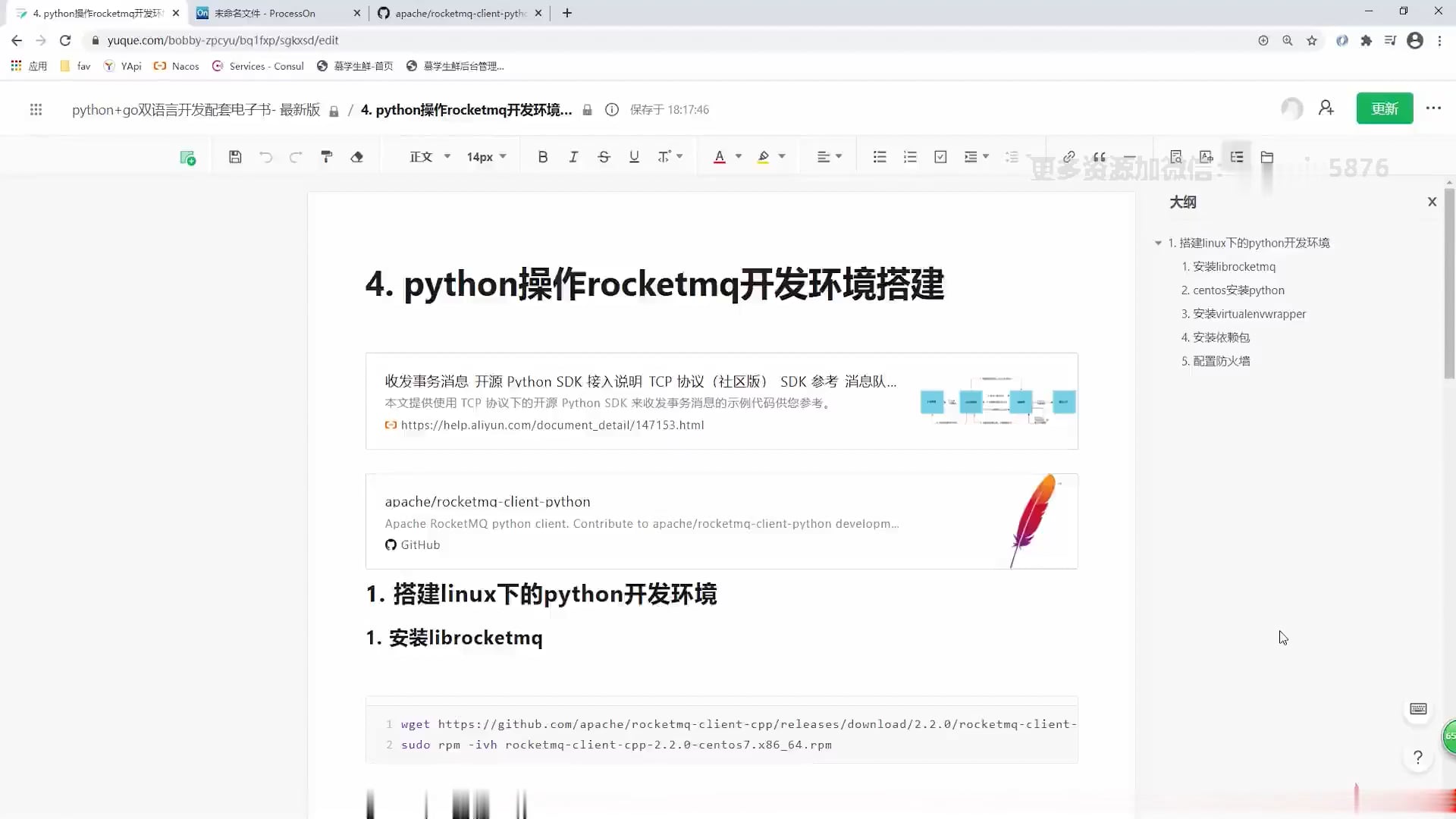The width and height of the screenshot is (1456, 819).
Task: Close the 大纲 outline panel
Action: [1432, 201]
